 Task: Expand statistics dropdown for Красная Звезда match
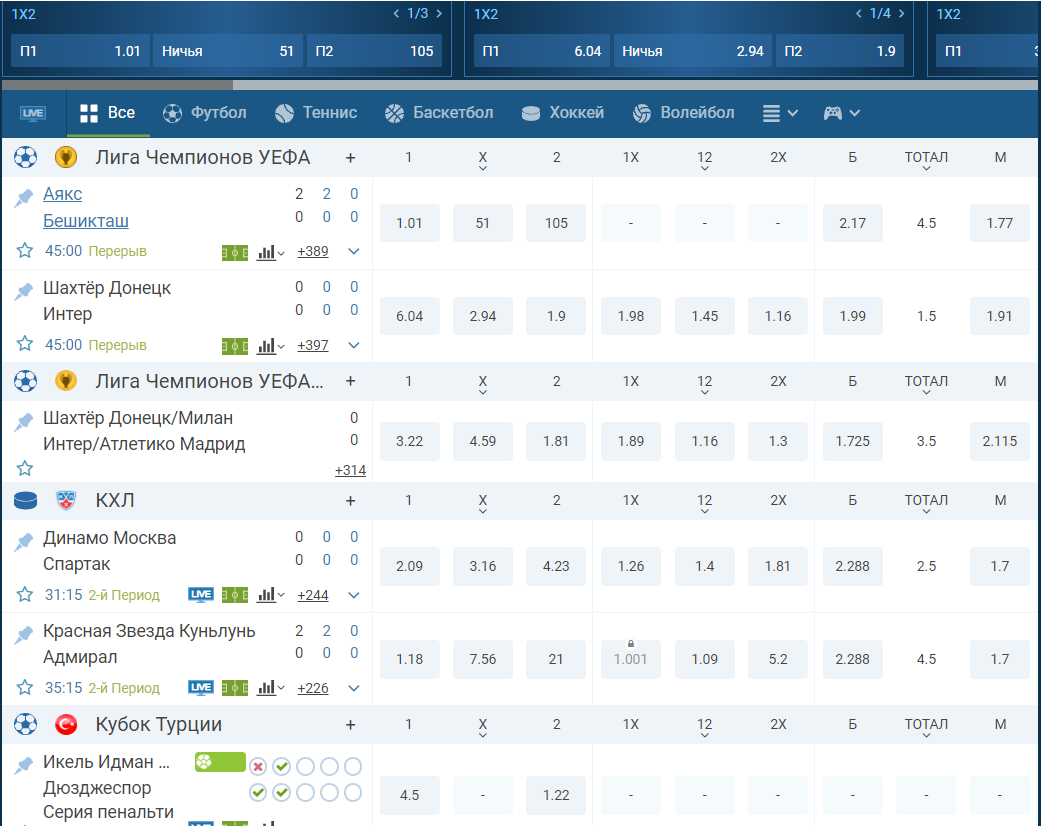click(271, 688)
